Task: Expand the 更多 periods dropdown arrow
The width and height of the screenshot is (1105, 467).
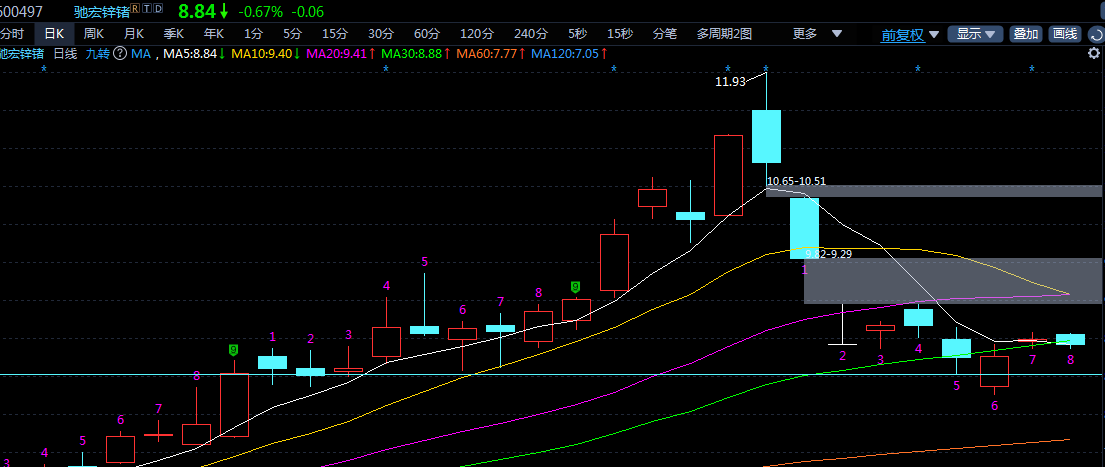Action: pyautogui.click(x=837, y=33)
